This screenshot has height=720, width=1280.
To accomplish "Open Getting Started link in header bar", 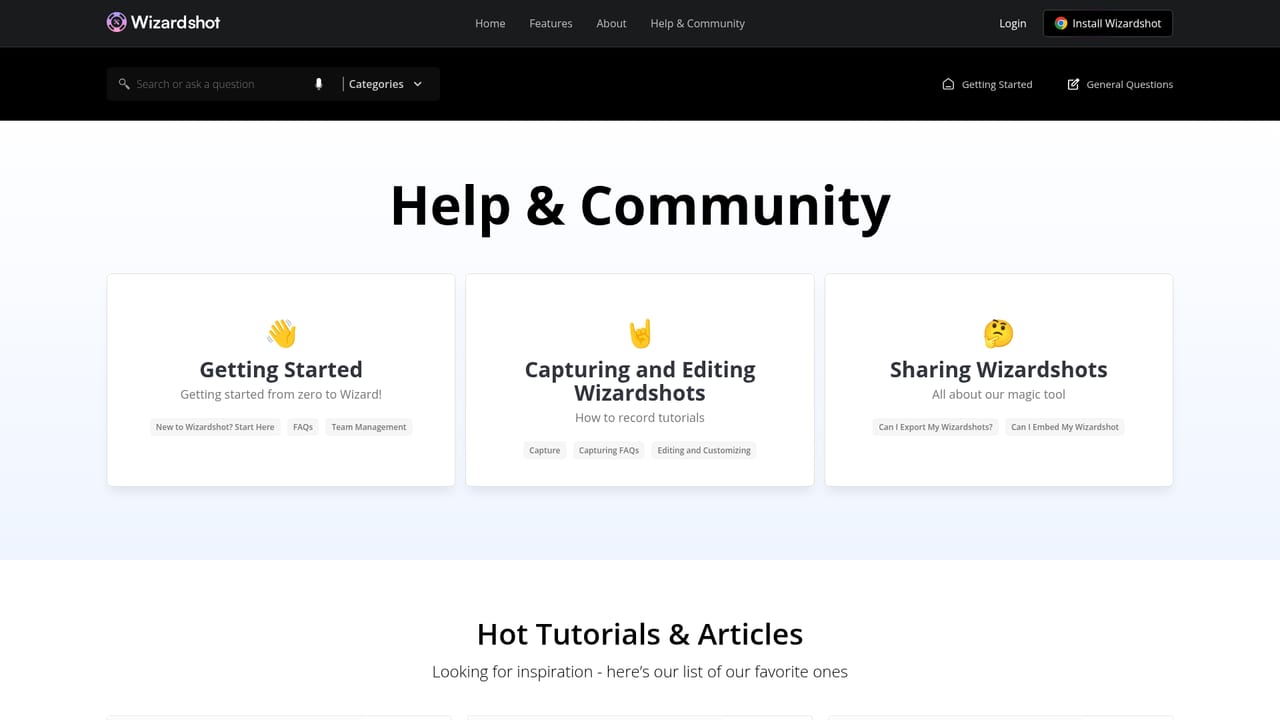I will point(987,84).
